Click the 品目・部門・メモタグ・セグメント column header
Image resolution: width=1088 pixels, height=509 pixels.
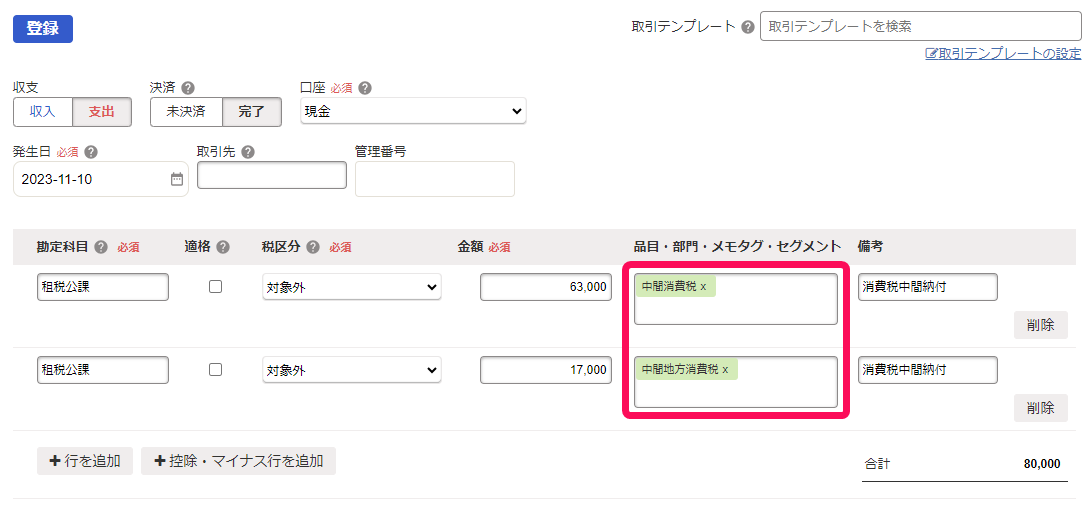[x=738, y=247]
